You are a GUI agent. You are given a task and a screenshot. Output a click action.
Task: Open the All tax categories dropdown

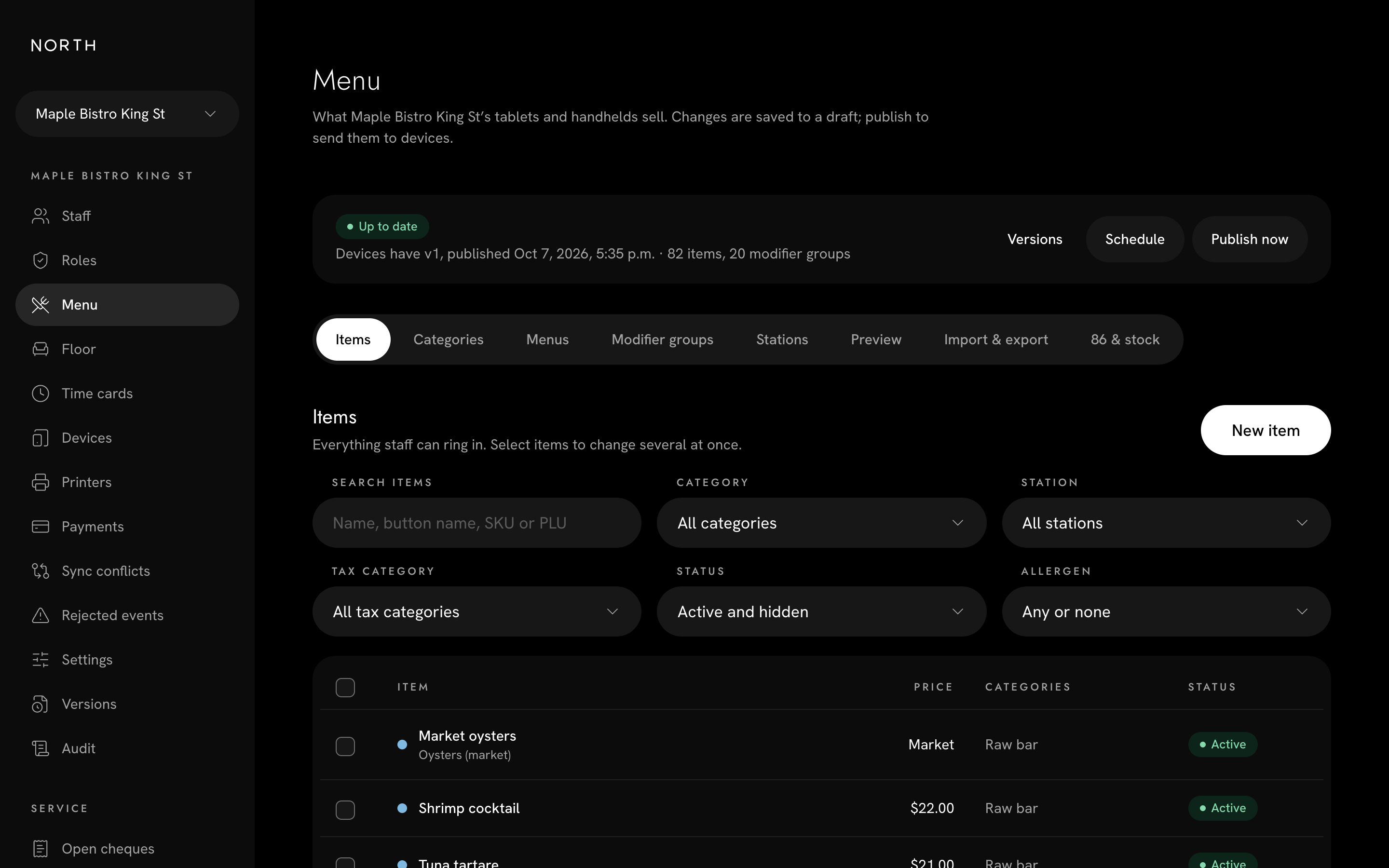coord(477,611)
